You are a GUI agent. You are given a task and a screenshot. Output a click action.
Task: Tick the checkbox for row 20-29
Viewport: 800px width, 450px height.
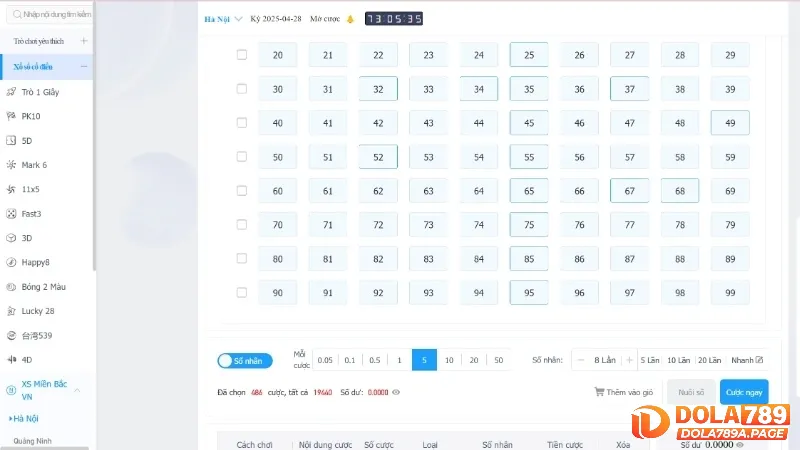click(242, 55)
